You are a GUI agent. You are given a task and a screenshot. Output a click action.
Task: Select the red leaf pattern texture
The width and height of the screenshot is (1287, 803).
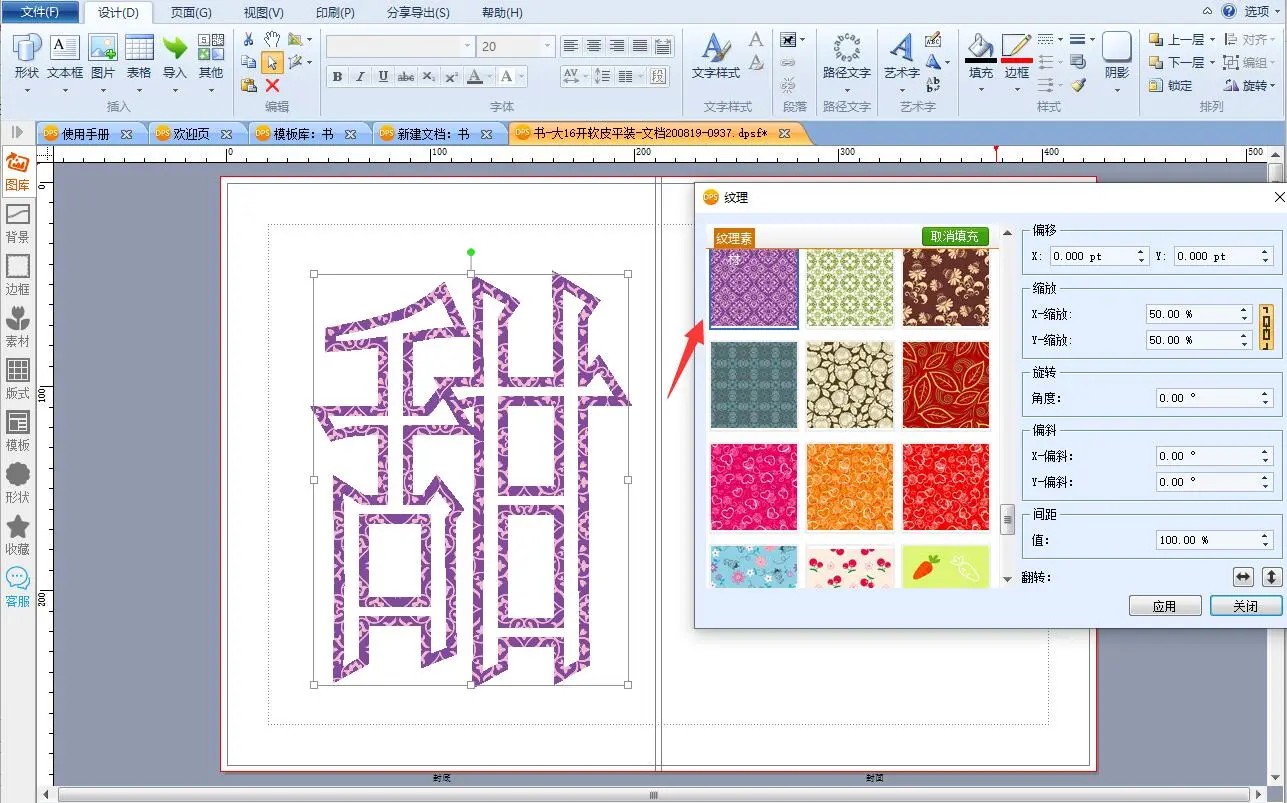946,385
